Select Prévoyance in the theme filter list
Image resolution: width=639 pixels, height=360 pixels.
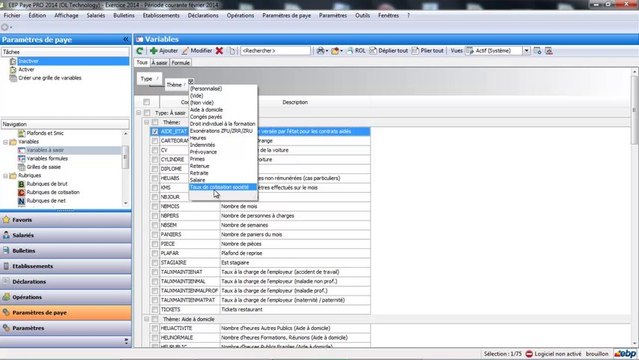click(223, 152)
